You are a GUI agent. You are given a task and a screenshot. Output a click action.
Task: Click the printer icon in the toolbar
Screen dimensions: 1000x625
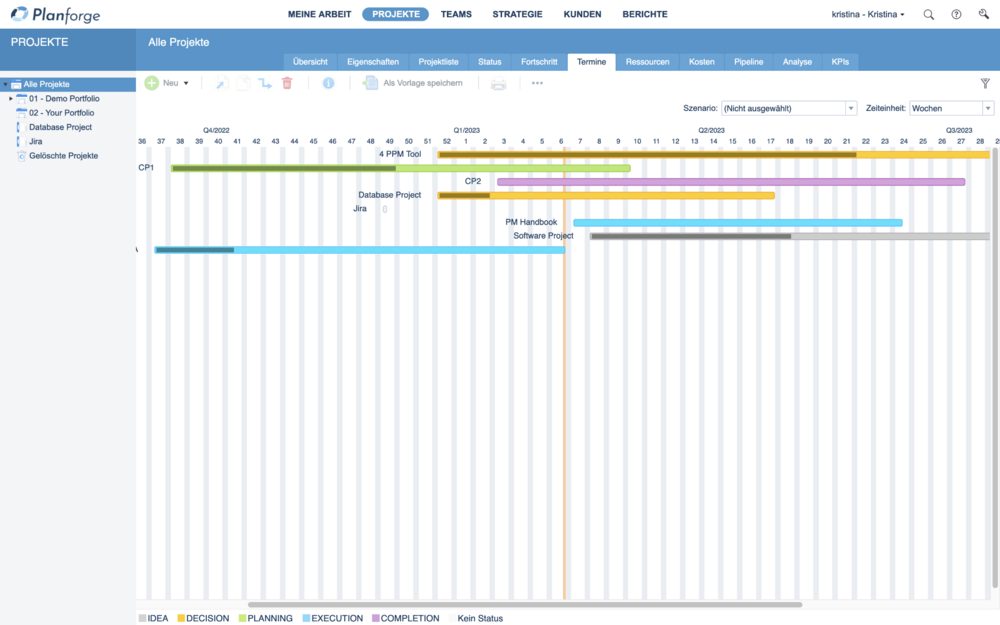pyautogui.click(x=498, y=83)
